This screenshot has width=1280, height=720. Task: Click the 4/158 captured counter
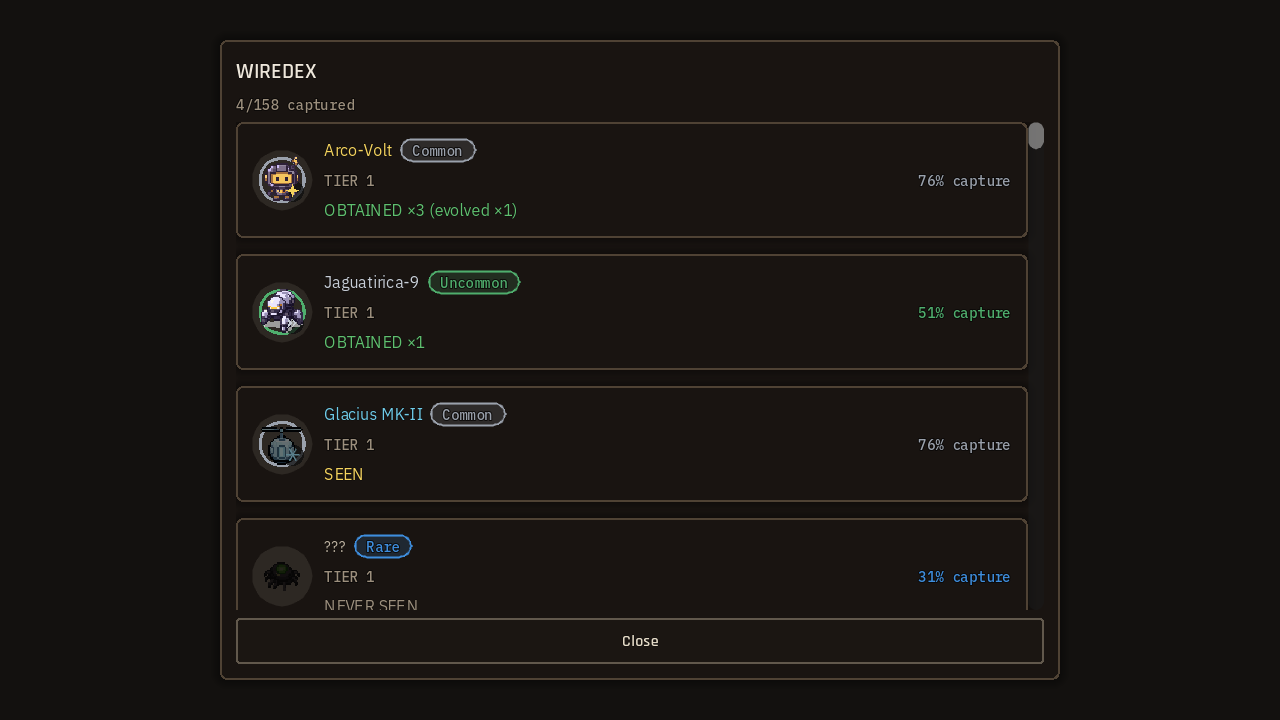point(295,105)
